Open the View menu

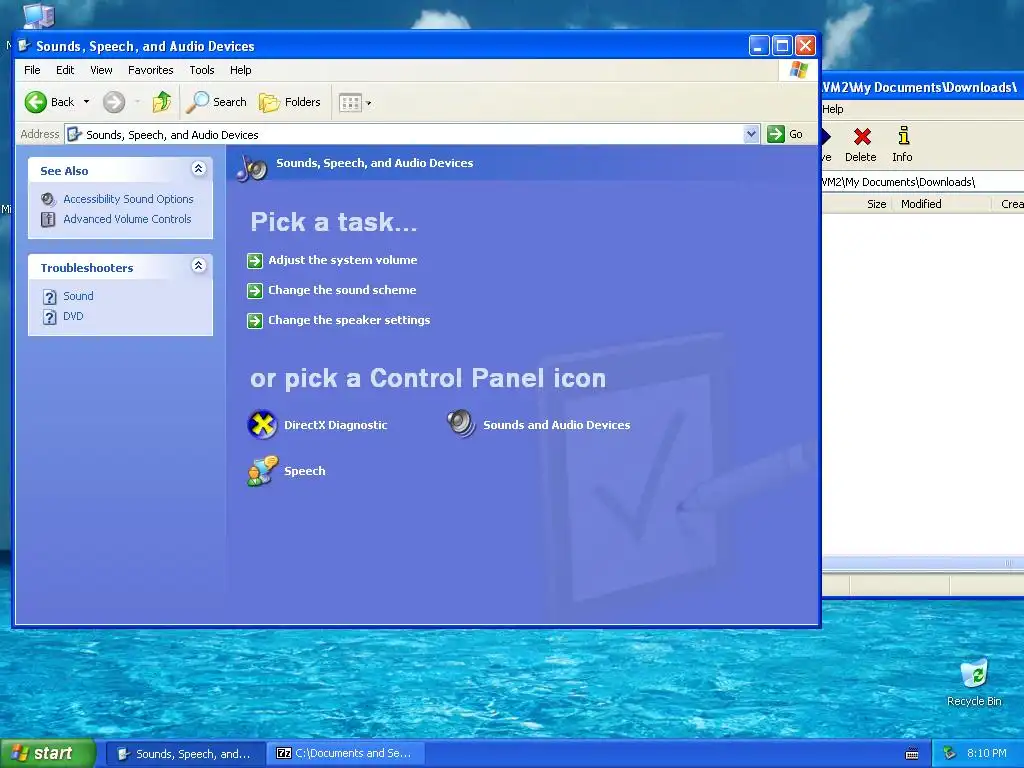click(x=101, y=70)
